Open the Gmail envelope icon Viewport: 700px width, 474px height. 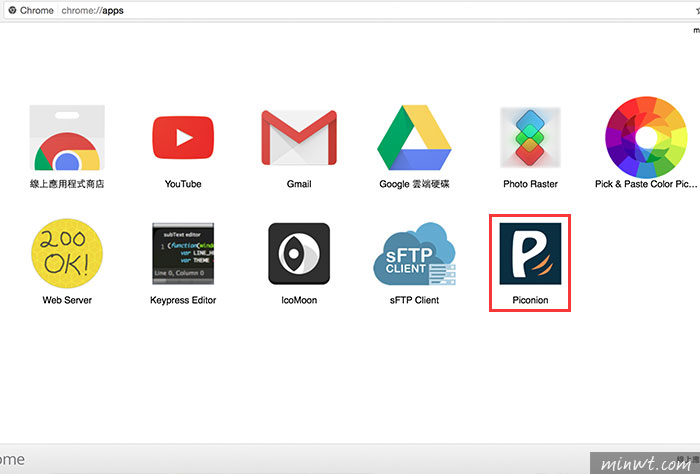[x=299, y=137]
